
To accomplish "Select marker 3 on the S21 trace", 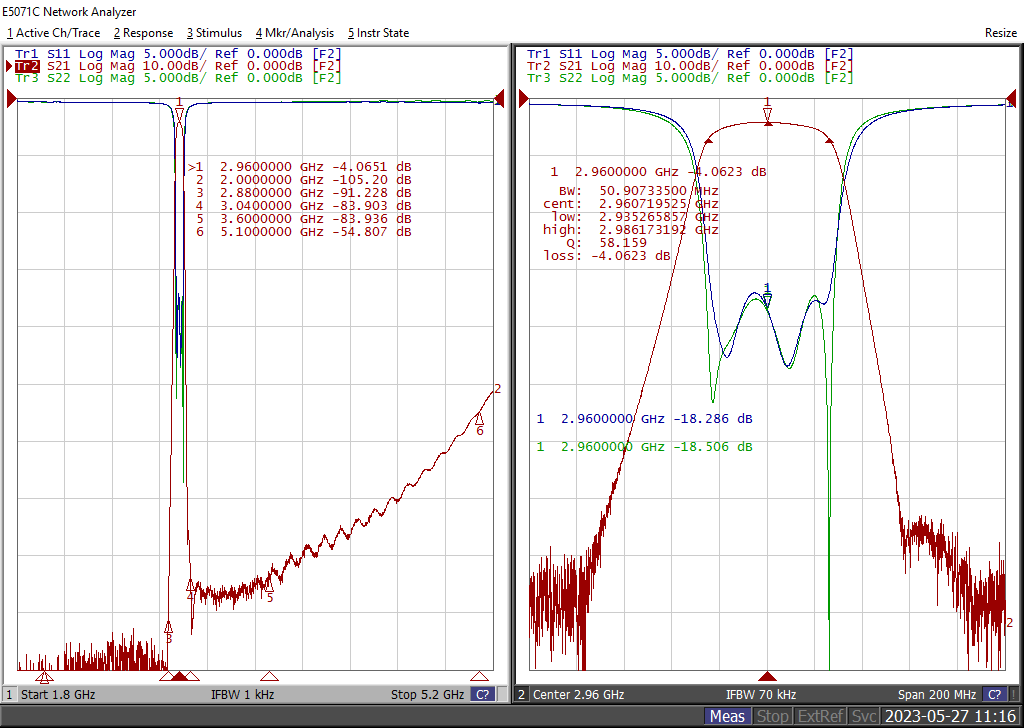I will [x=168, y=629].
